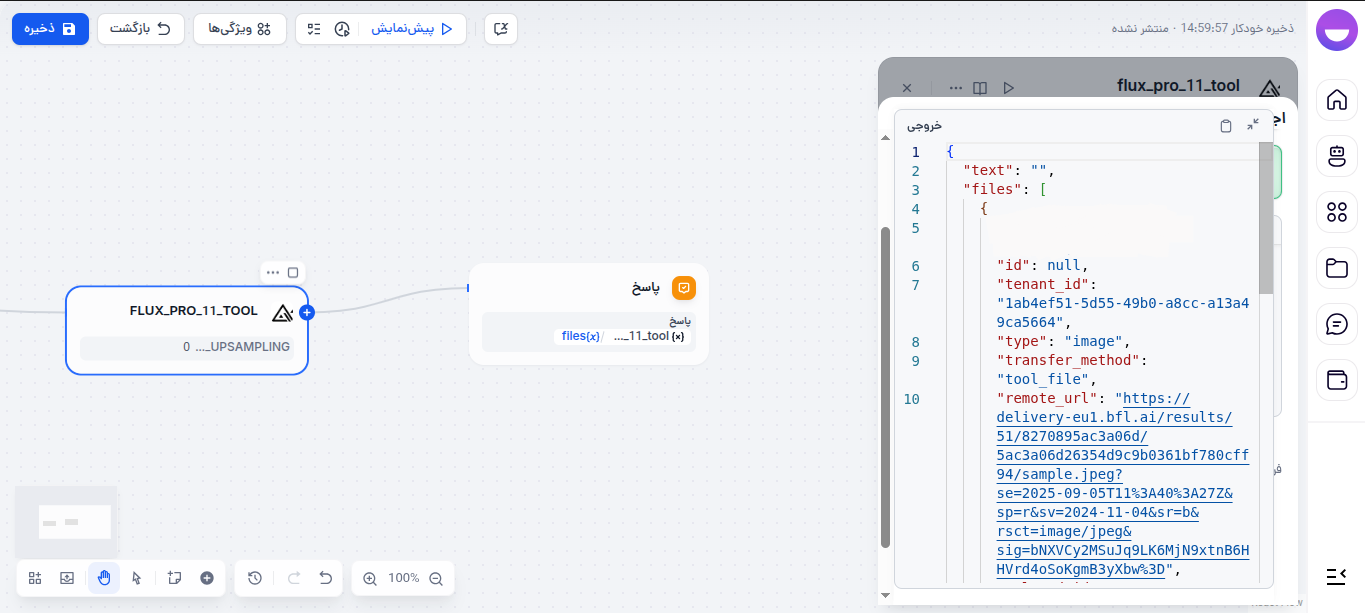
Task: Open the ... menu above FLUX_PRO_11_TOOL node
Action: pos(275,271)
